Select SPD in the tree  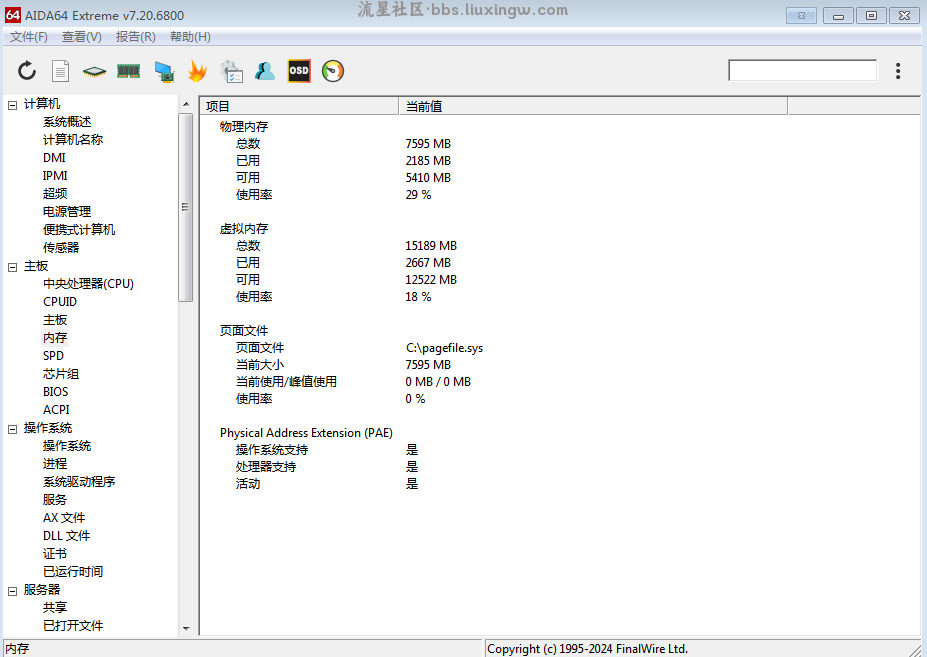tap(53, 356)
